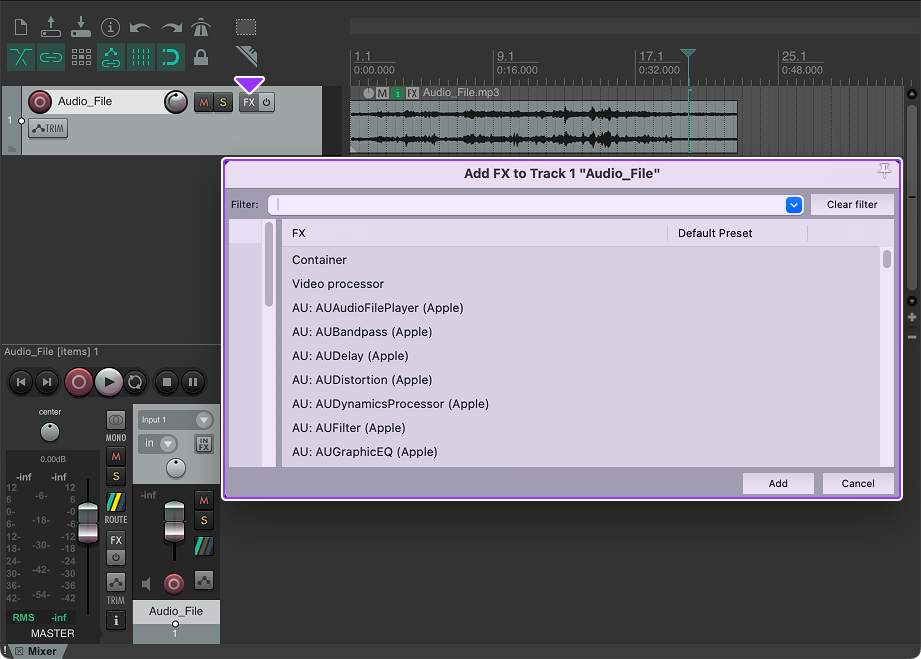
Task: Sort by the Default Preset column header
Action: (737, 233)
